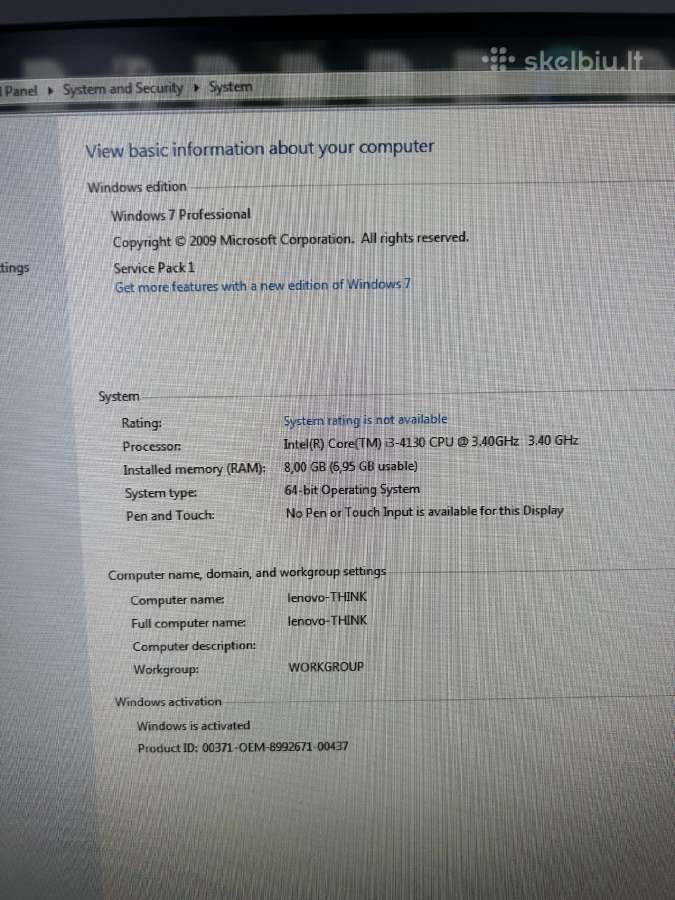Select the Windows activation section heading
This screenshot has height=900, width=675.
pos(168,701)
